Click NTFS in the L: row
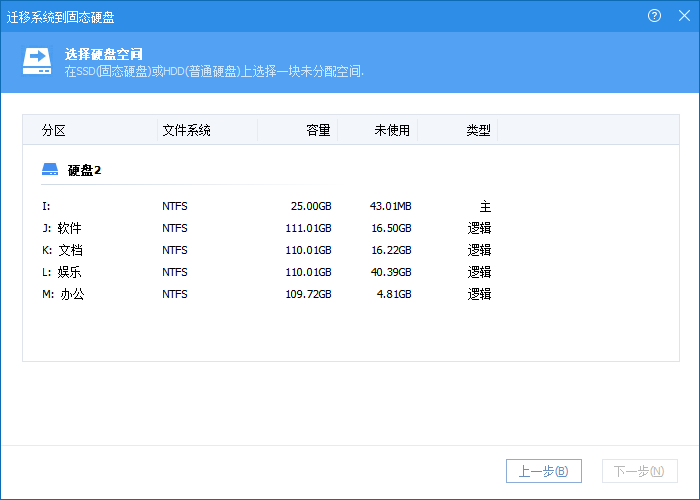Screen dimensions: 700x500 pyautogui.click(x=175, y=272)
